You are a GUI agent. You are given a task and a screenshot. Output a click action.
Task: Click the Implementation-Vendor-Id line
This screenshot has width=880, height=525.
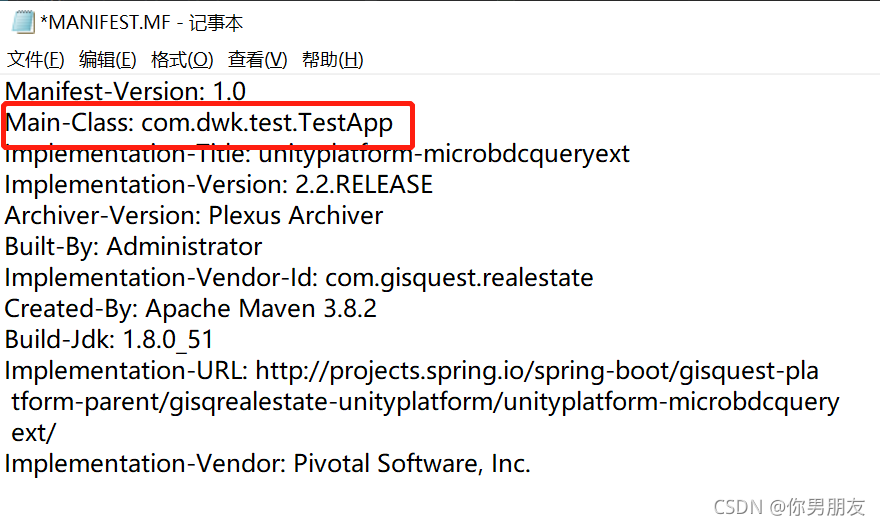pos(299,278)
